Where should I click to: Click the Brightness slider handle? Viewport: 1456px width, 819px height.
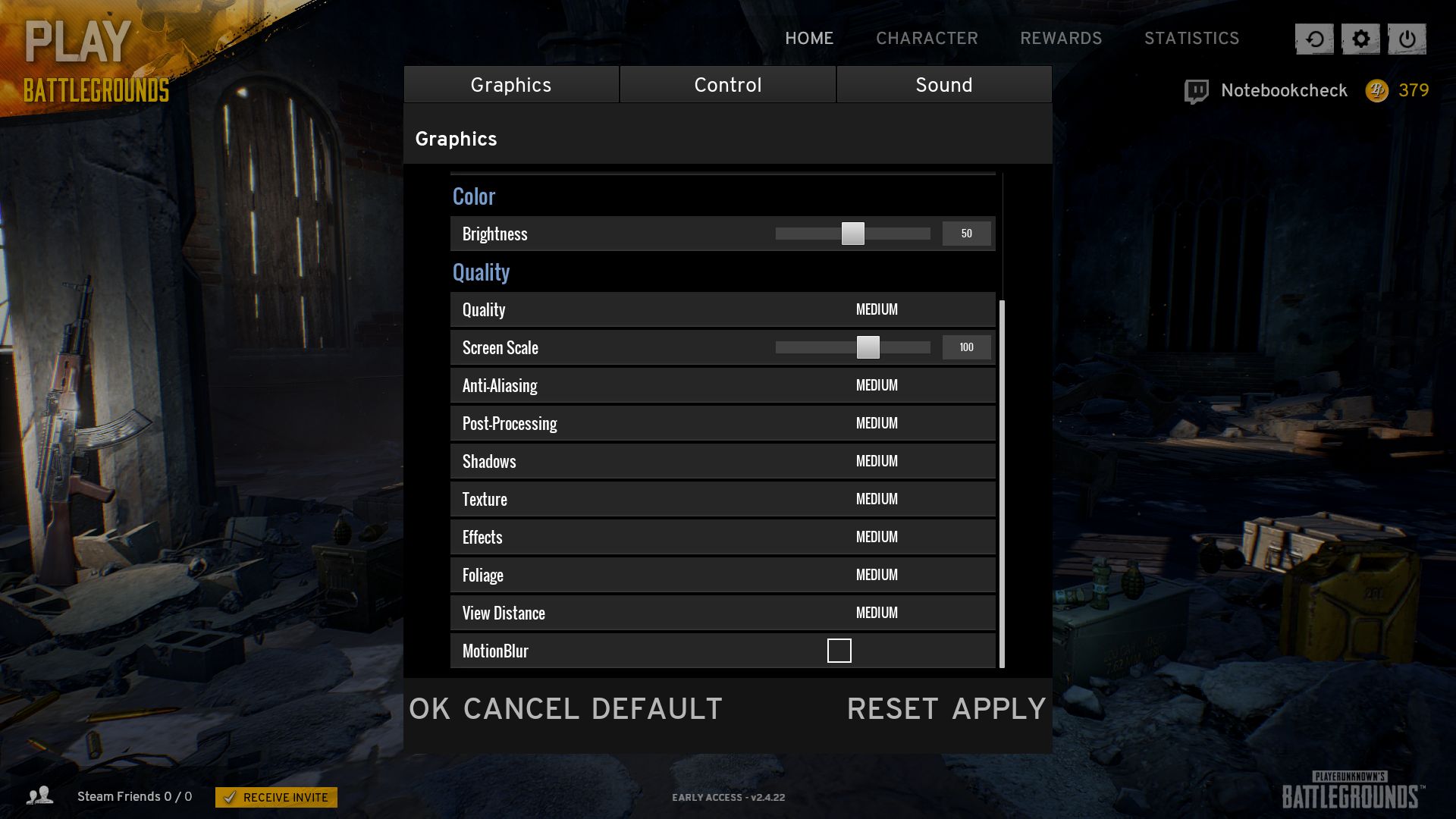coord(852,234)
